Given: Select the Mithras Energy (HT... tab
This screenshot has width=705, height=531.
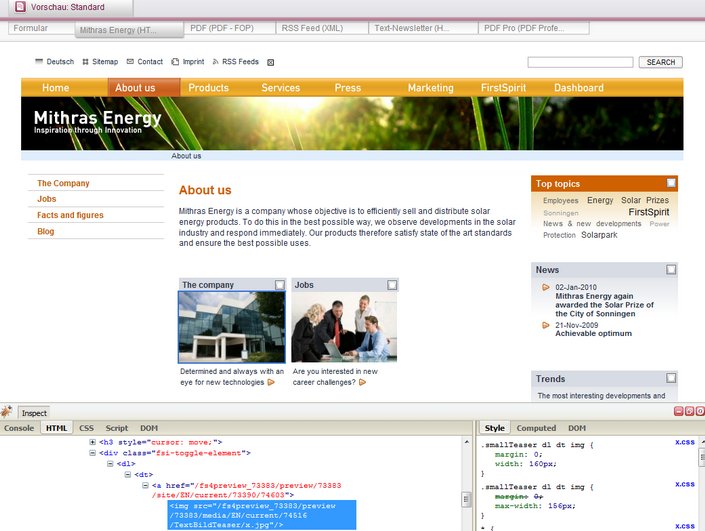Looking at the screenshot, I should pyautogui.click(x=129, y=30).
